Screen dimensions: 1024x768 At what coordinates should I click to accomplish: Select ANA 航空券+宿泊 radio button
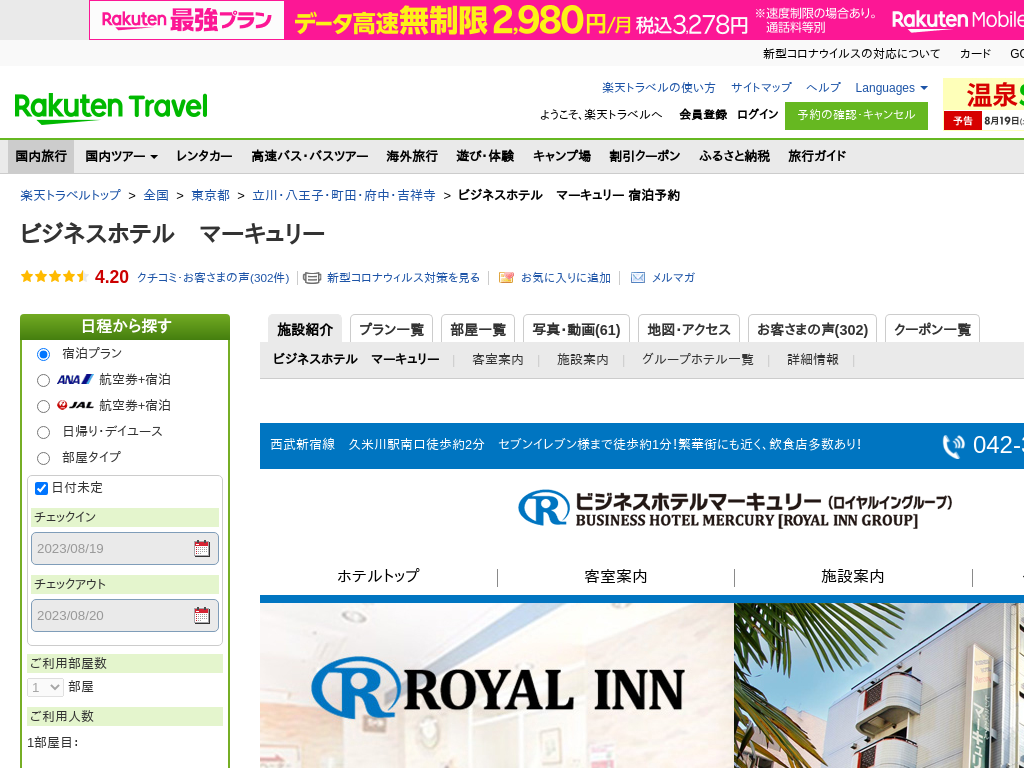pos(43,380)
